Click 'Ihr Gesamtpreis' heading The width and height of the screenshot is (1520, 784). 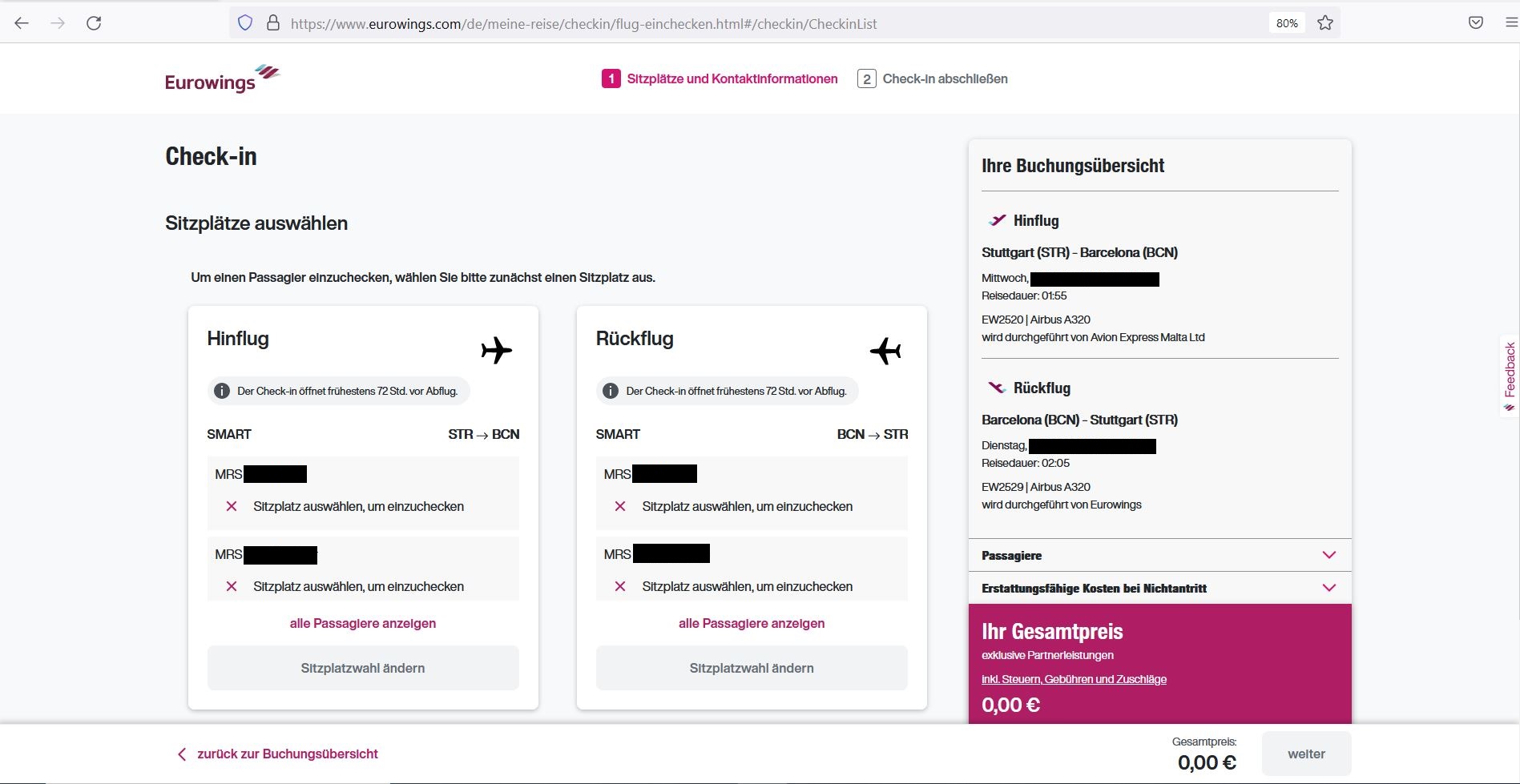click(1052, 631)
